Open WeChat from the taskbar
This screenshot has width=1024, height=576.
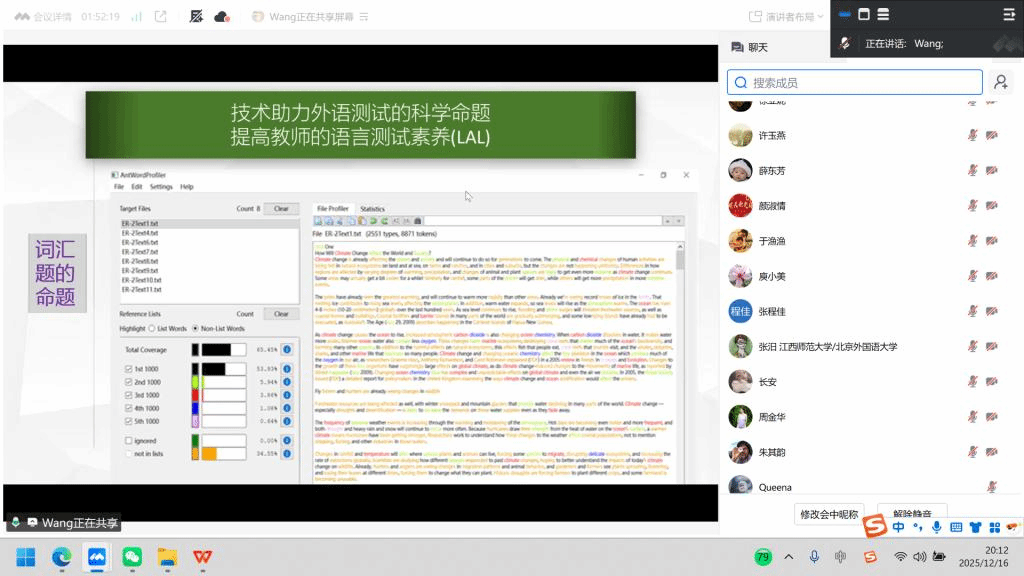132,556
